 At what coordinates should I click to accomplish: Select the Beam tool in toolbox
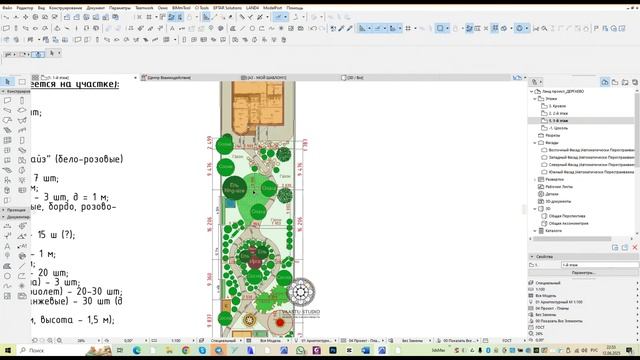[7, 110]
